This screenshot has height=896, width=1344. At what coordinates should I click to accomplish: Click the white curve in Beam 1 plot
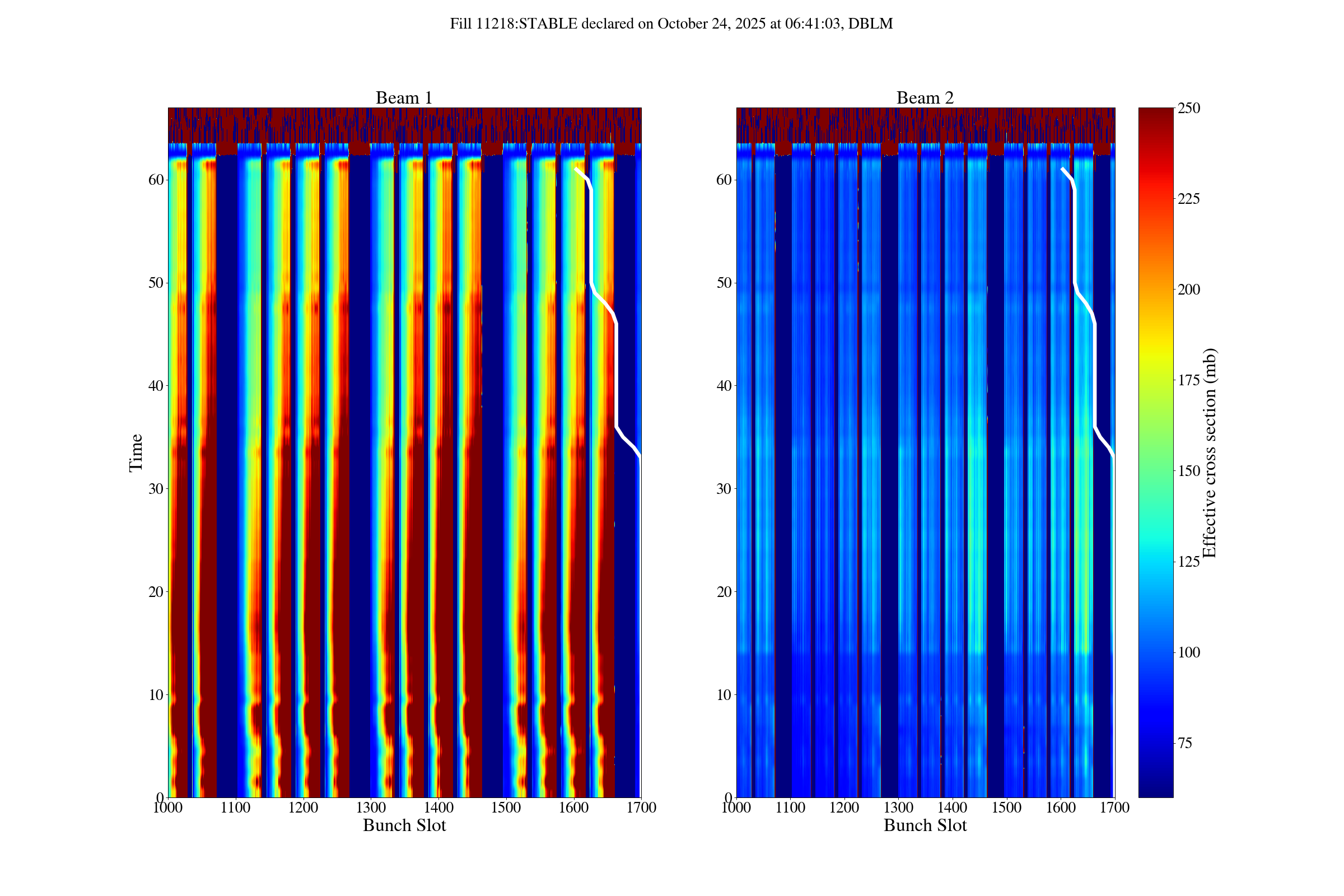tap(617, 371)
